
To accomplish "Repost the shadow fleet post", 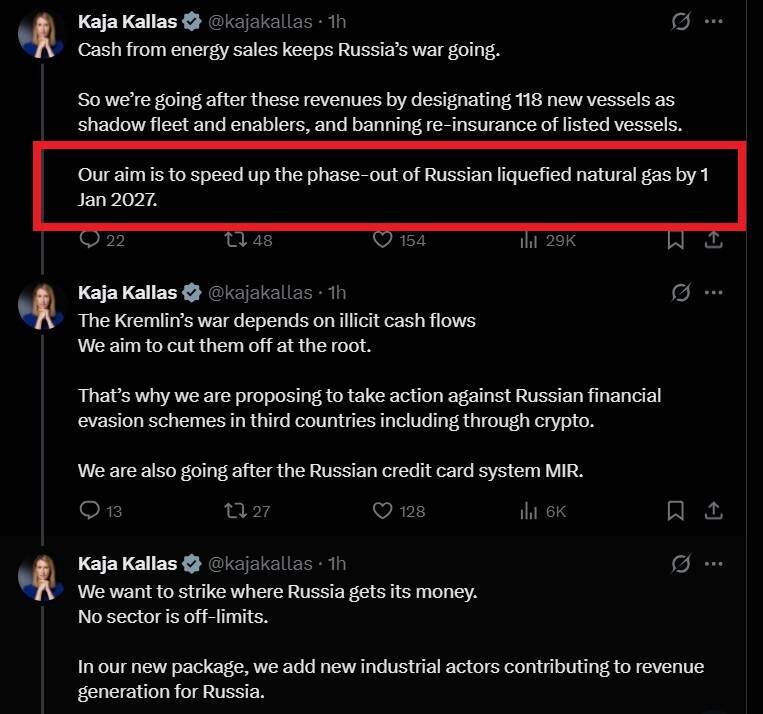I will pos(236,240).
